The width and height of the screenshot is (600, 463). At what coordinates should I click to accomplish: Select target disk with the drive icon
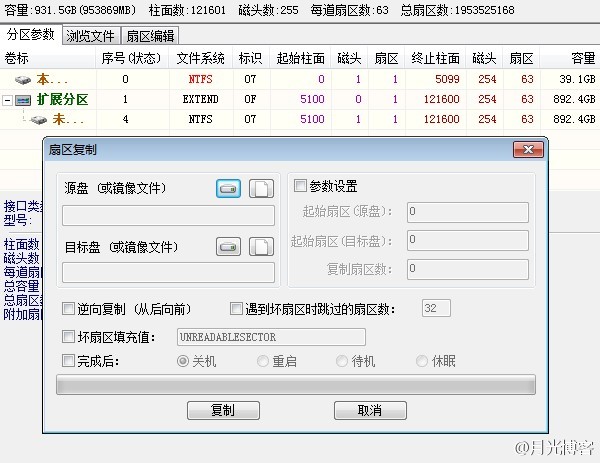point(228,247)
